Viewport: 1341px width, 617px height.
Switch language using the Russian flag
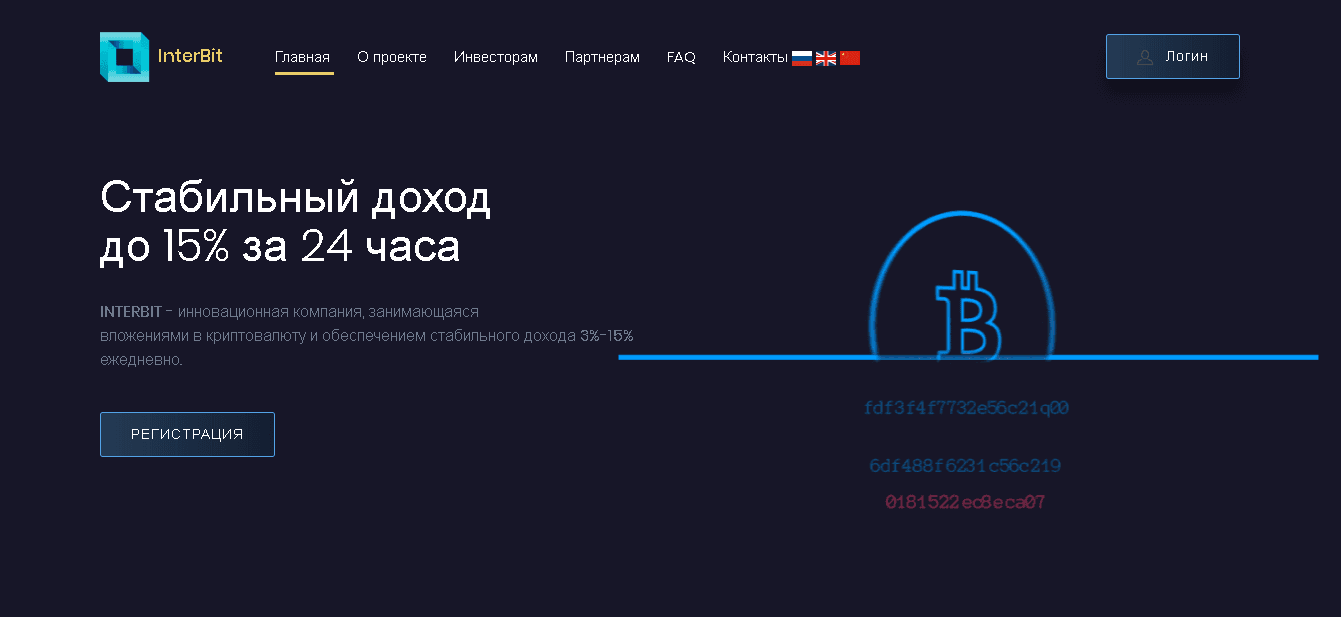click(x=801, y=58)
